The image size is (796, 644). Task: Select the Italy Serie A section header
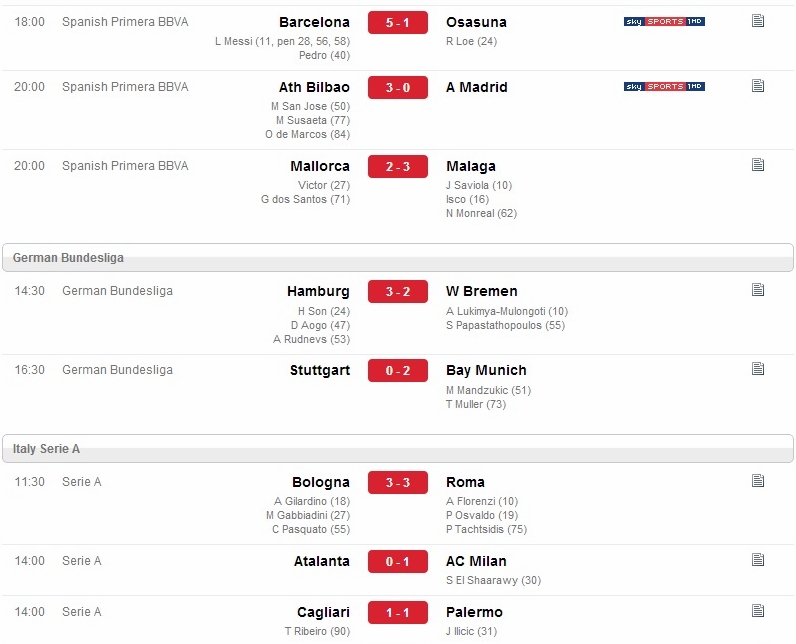coord(397,448)
